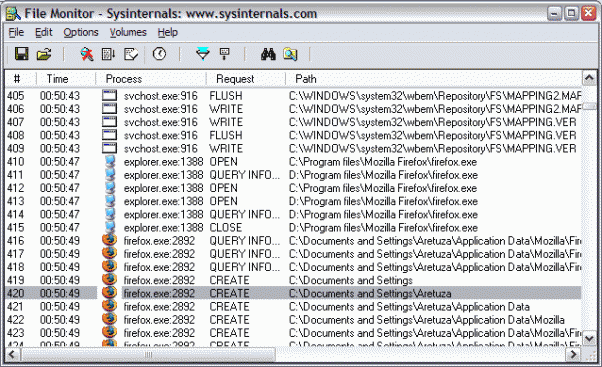Open the Edit menu
Viewport: 602px width, 367px height.
point(43,32)
